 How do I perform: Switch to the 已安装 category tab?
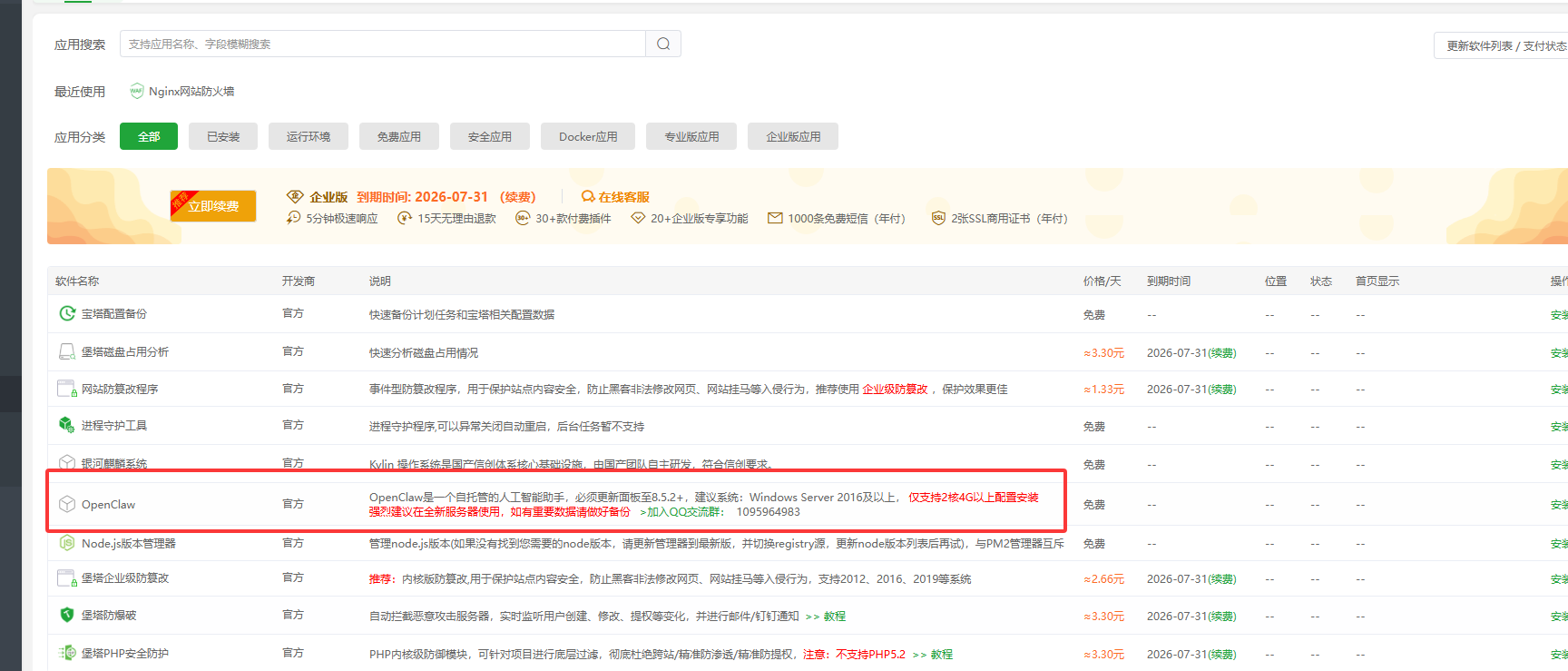(x=223, y=137)
